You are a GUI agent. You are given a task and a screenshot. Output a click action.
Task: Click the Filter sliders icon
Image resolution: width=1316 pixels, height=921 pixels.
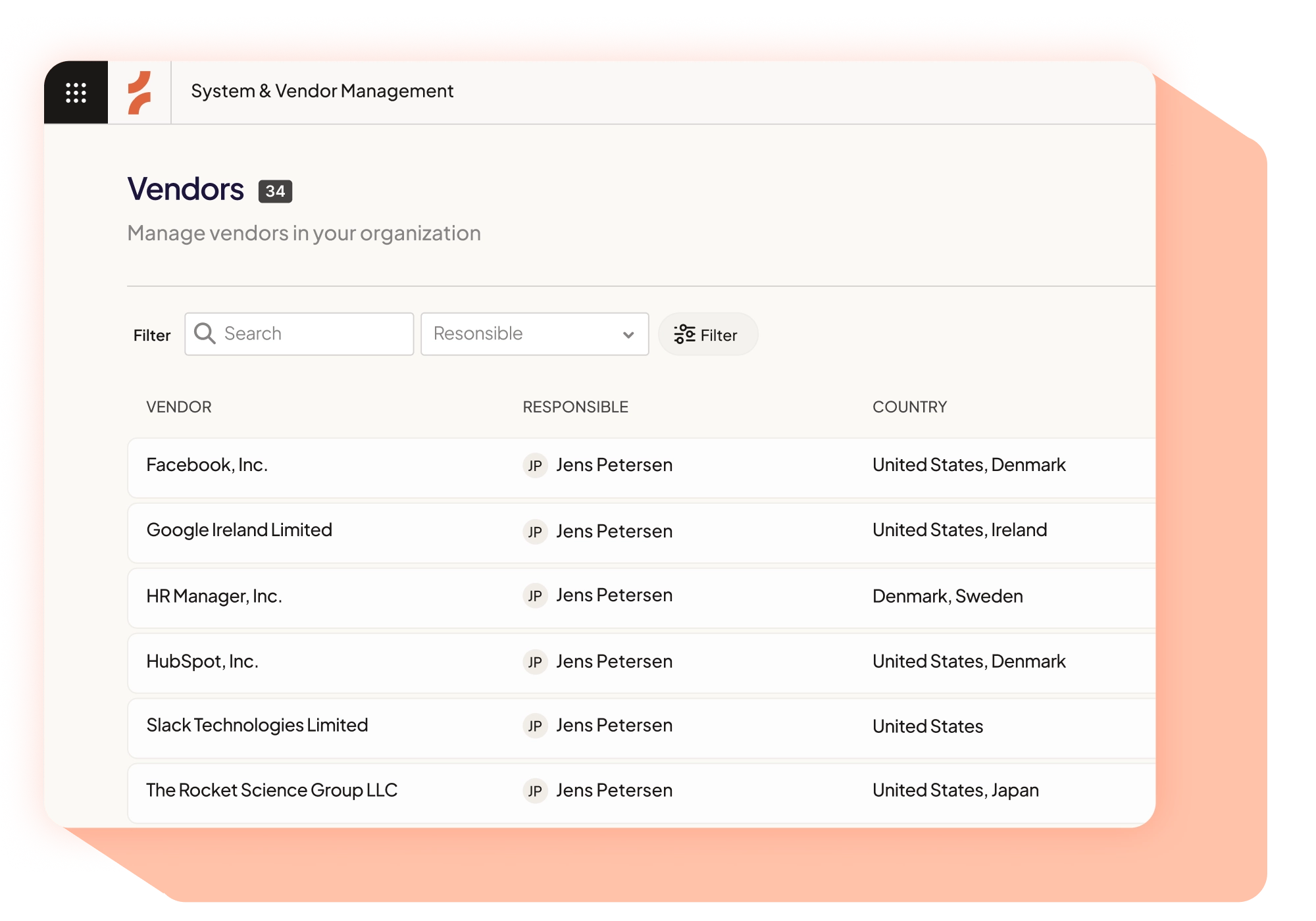click(x=685, y=334)
